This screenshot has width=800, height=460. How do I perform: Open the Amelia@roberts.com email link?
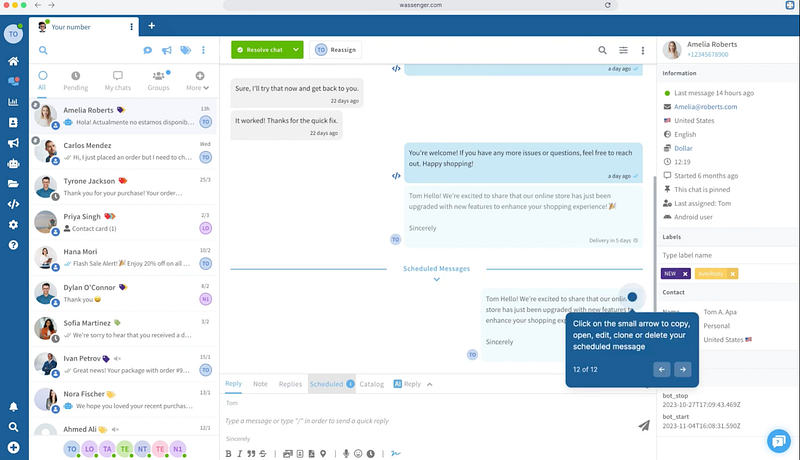pyautogui.click(x=705, y=106)
